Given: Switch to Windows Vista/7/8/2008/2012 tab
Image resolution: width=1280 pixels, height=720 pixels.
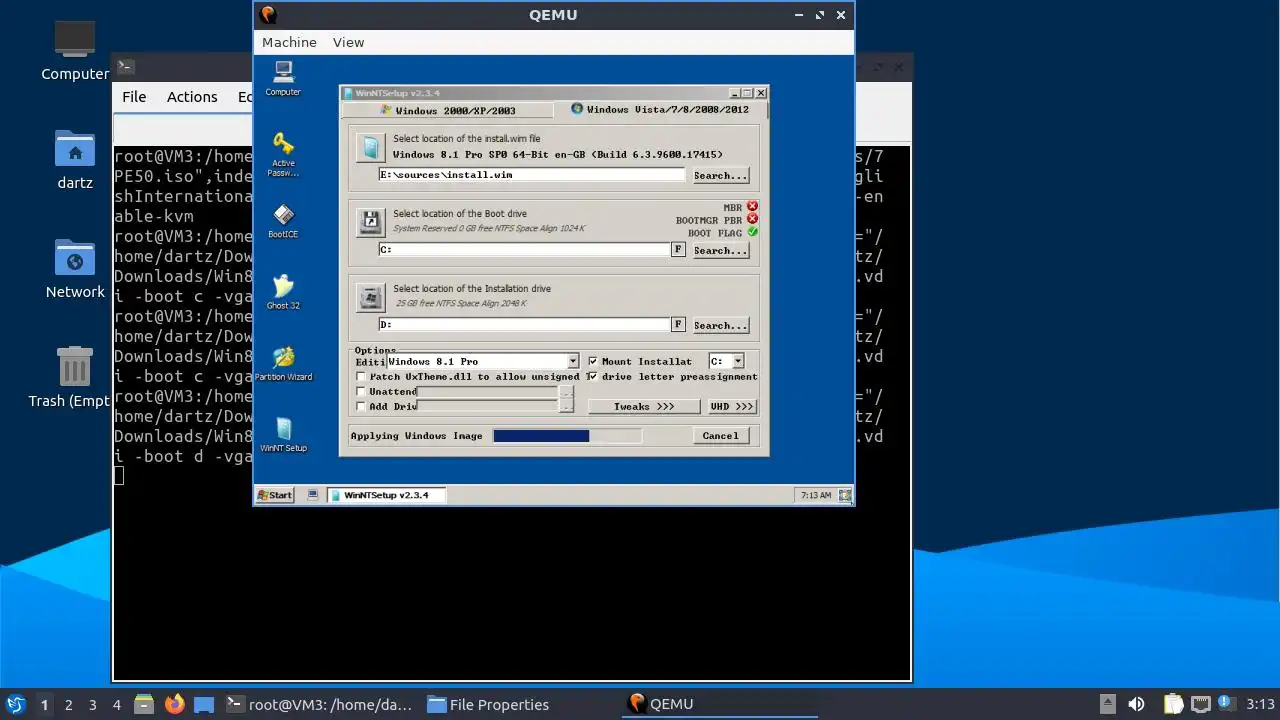Looking at the screenshot, I should pos(660,109).
